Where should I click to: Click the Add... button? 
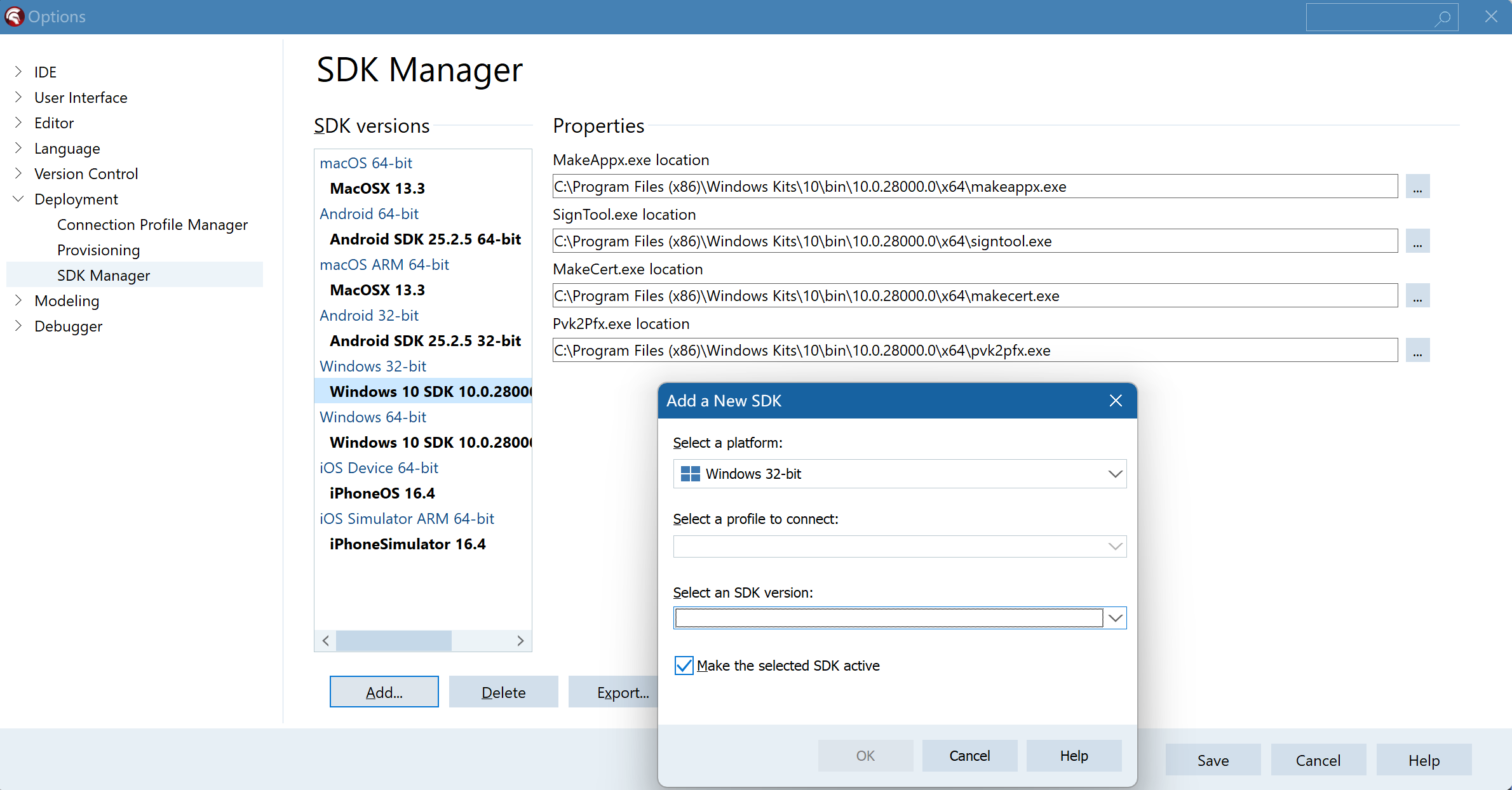(x=384, y=692)
